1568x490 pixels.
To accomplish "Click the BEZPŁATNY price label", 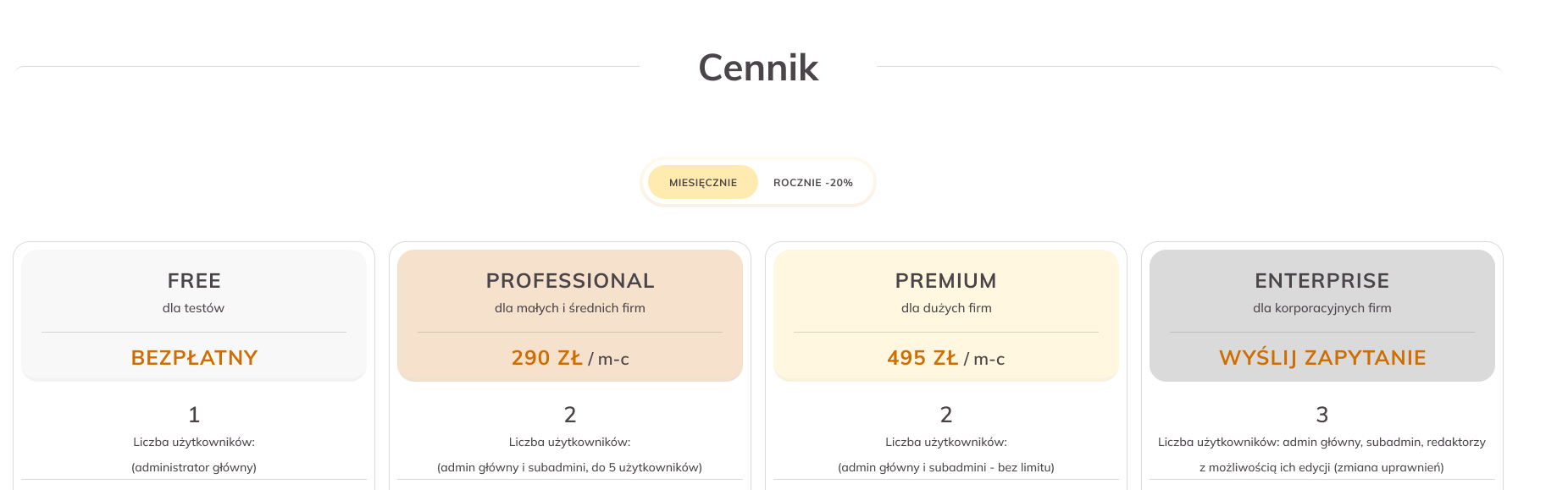I will [194, 358].
